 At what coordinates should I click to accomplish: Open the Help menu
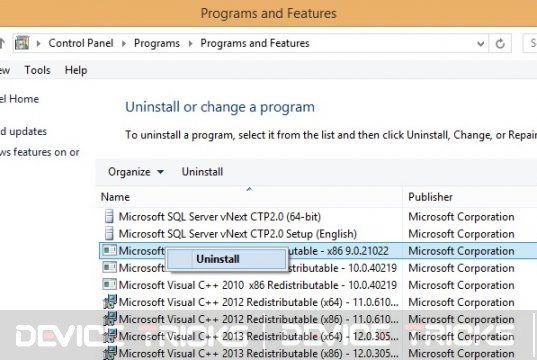point(76,70)
